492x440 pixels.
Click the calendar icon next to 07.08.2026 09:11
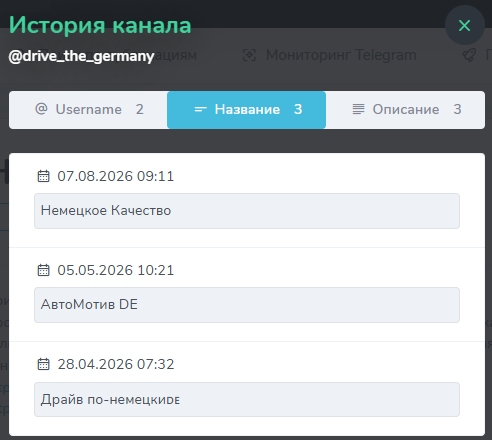(43, 176)
